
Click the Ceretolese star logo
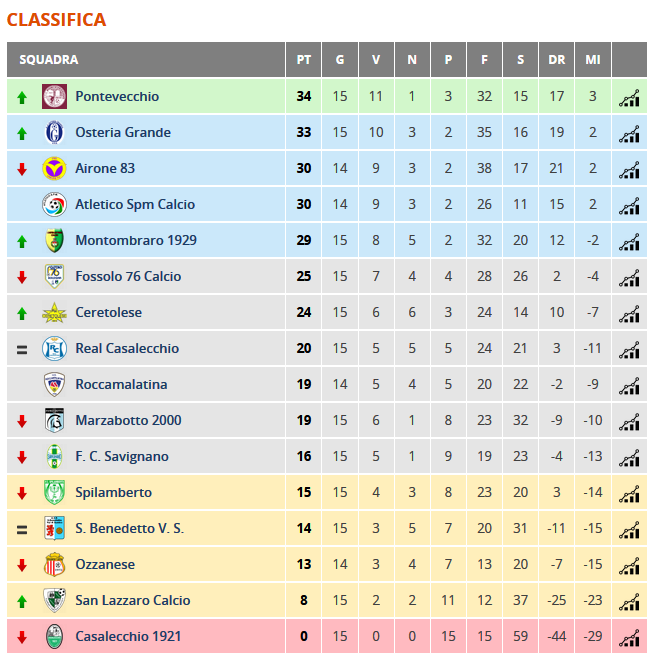point(54,313)
